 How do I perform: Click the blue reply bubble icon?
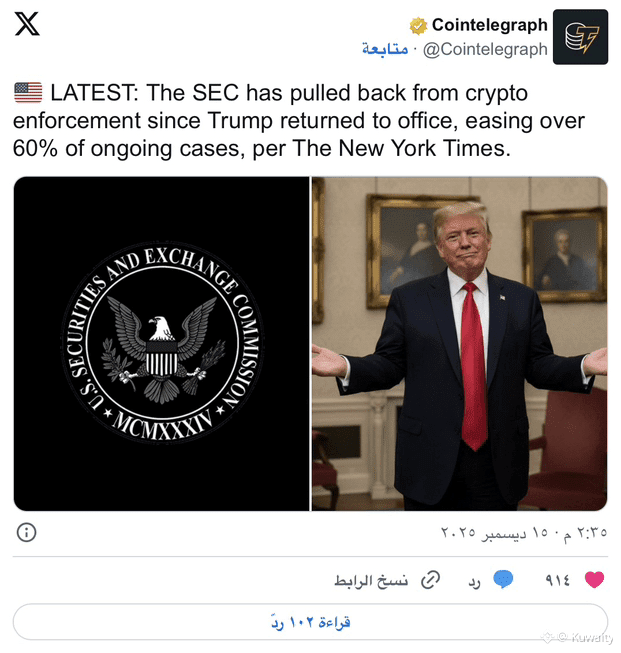(x=503, y=579)
